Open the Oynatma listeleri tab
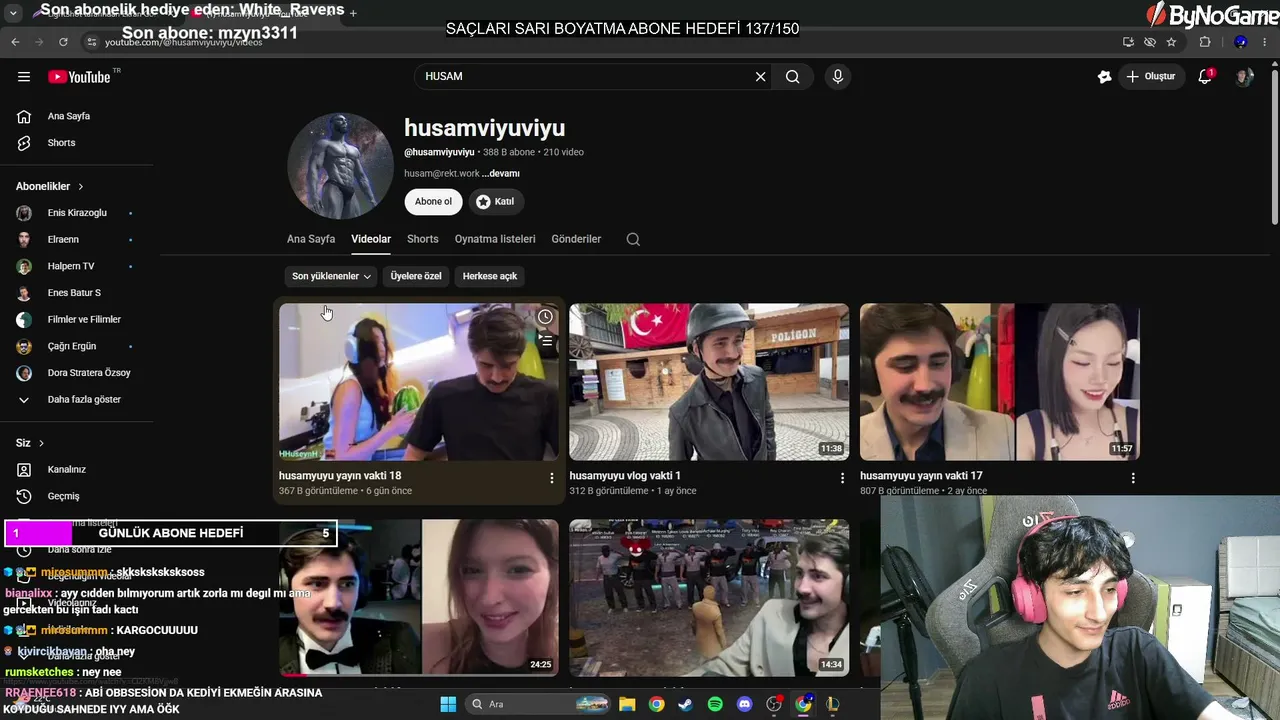 coord(495,239)
